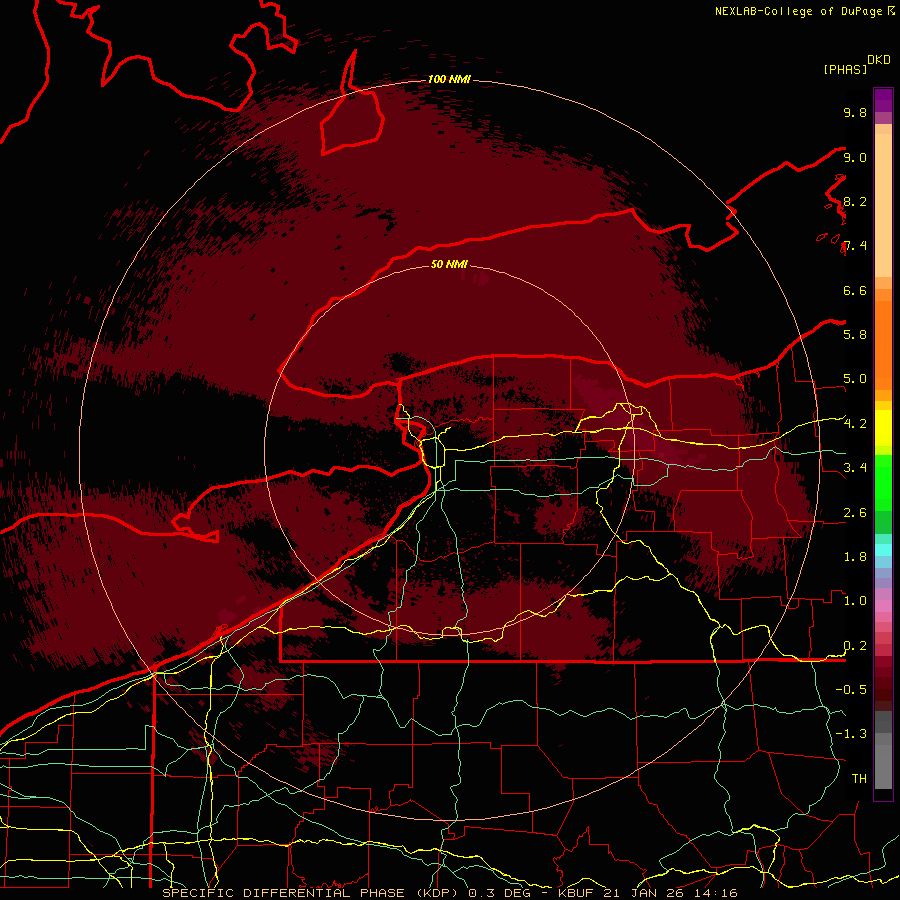Click the 9.8 value on the color scale
Screen dimensions: 900x900
pos(855,112)
